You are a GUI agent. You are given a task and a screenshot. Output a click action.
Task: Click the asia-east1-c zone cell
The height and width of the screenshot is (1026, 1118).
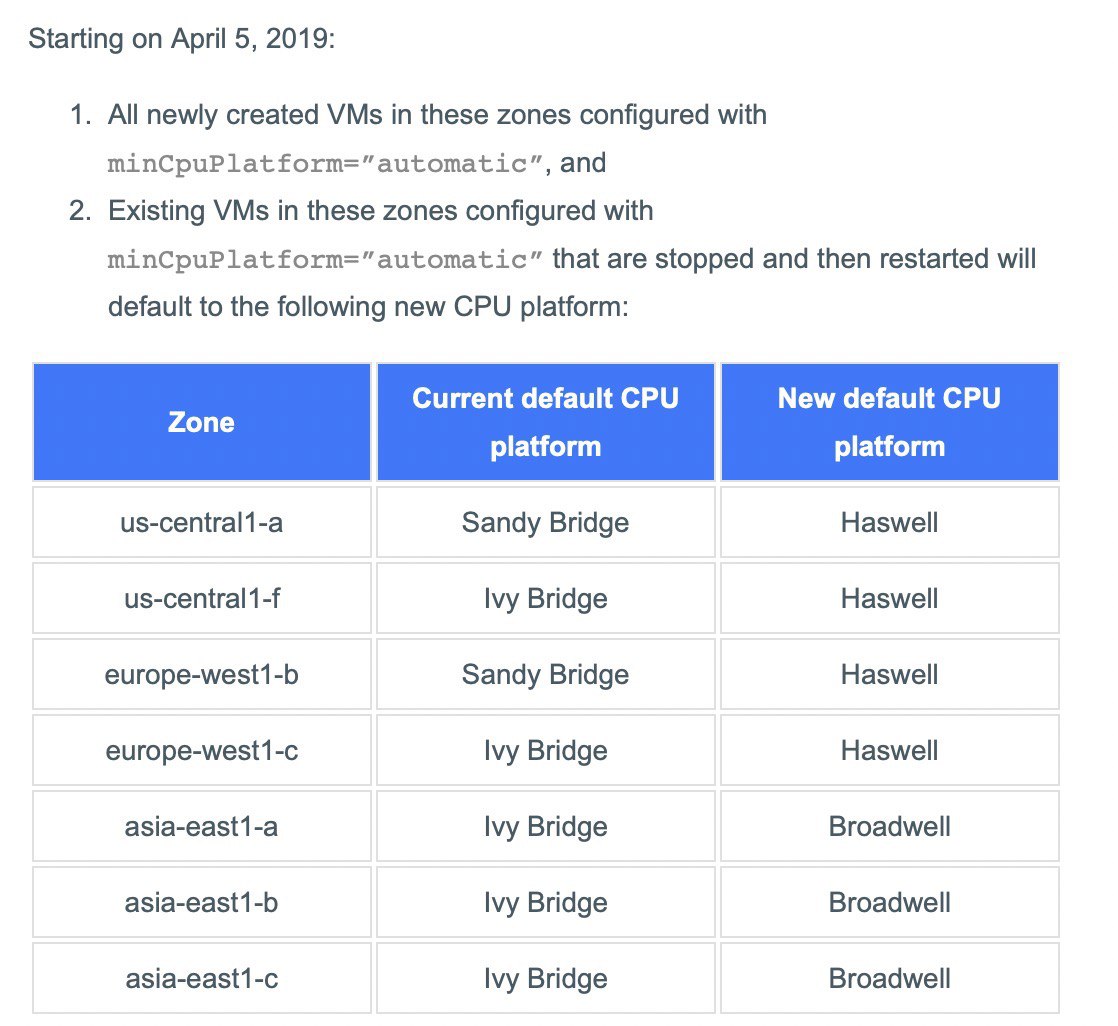(x=201, y=978)
